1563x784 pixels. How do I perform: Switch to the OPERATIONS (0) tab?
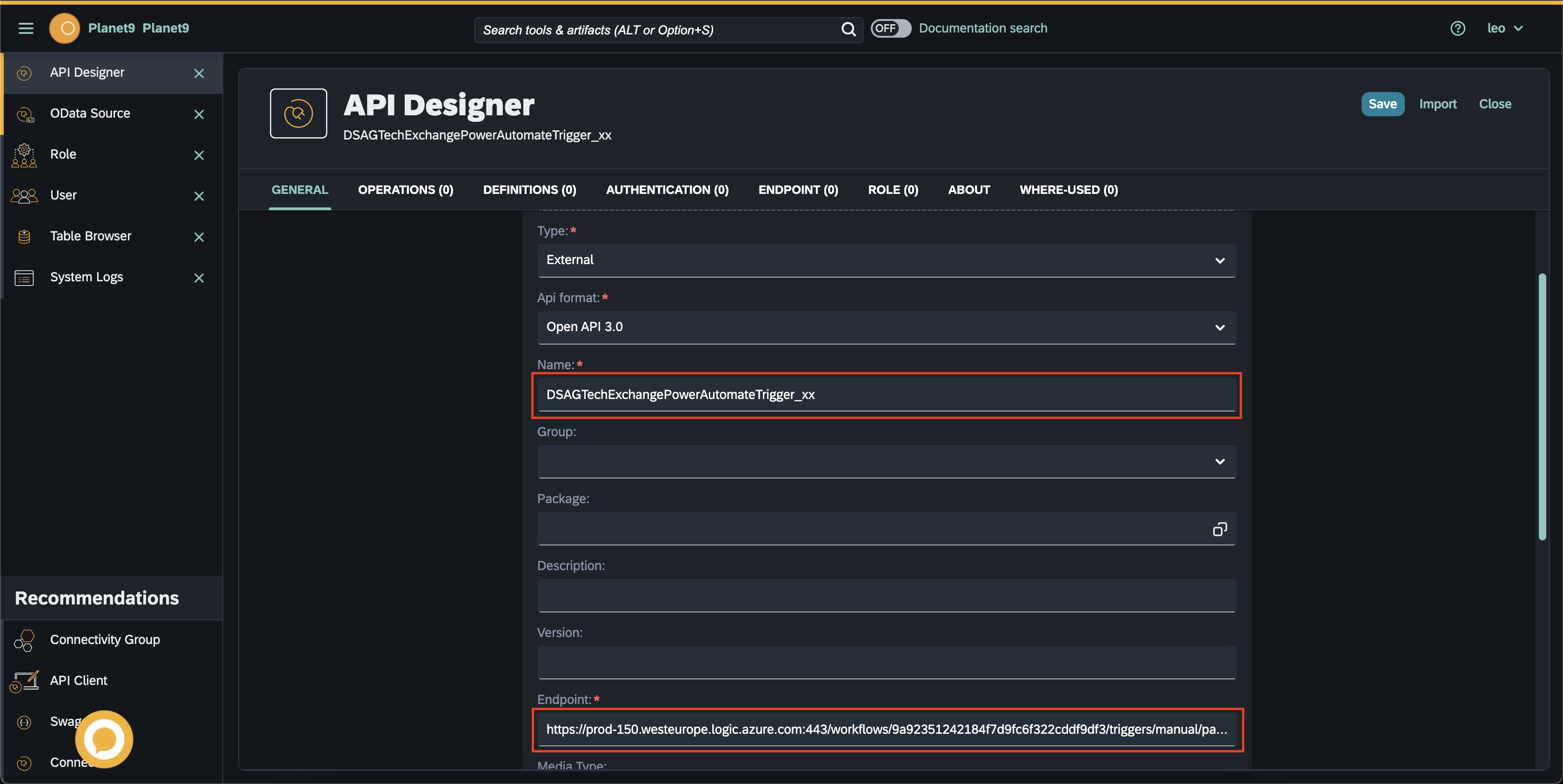(x=405, y=190)
